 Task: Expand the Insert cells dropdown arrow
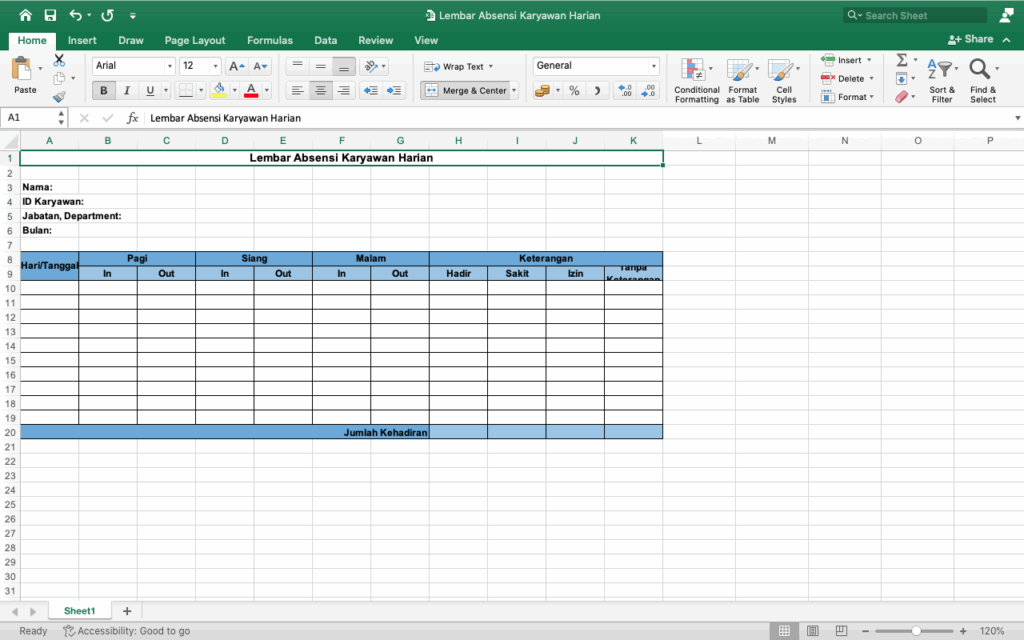click(869, 60)
